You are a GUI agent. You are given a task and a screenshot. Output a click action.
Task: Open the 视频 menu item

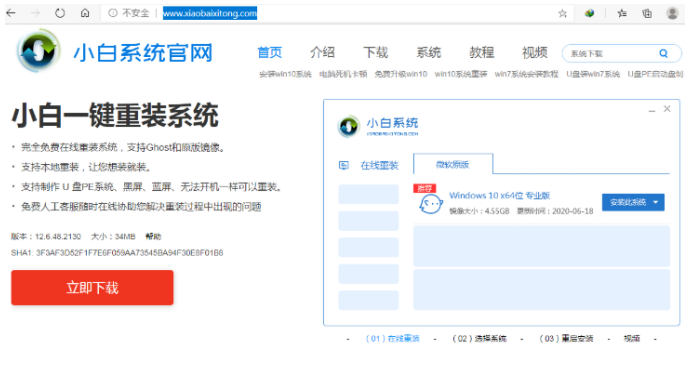534,53
